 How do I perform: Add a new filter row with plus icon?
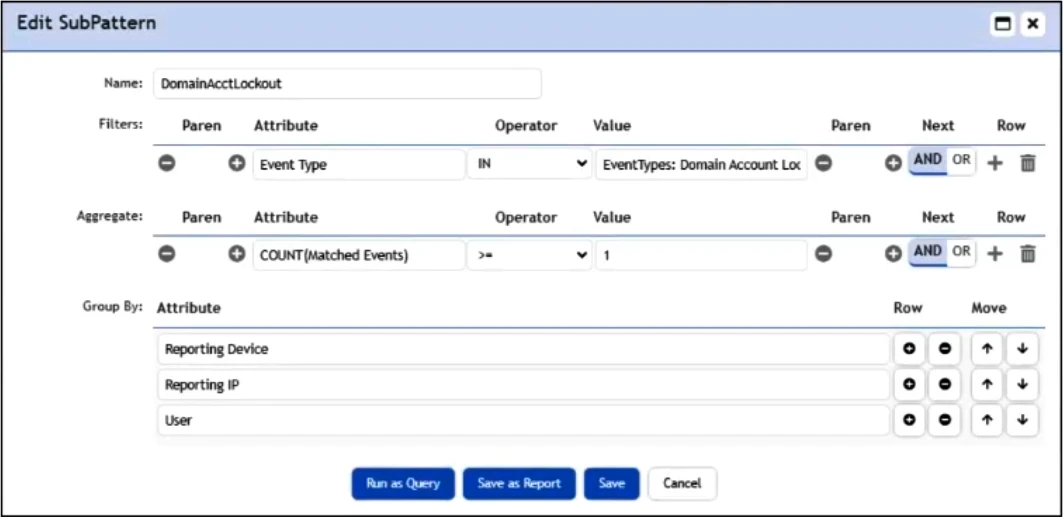tap(995, 163)
